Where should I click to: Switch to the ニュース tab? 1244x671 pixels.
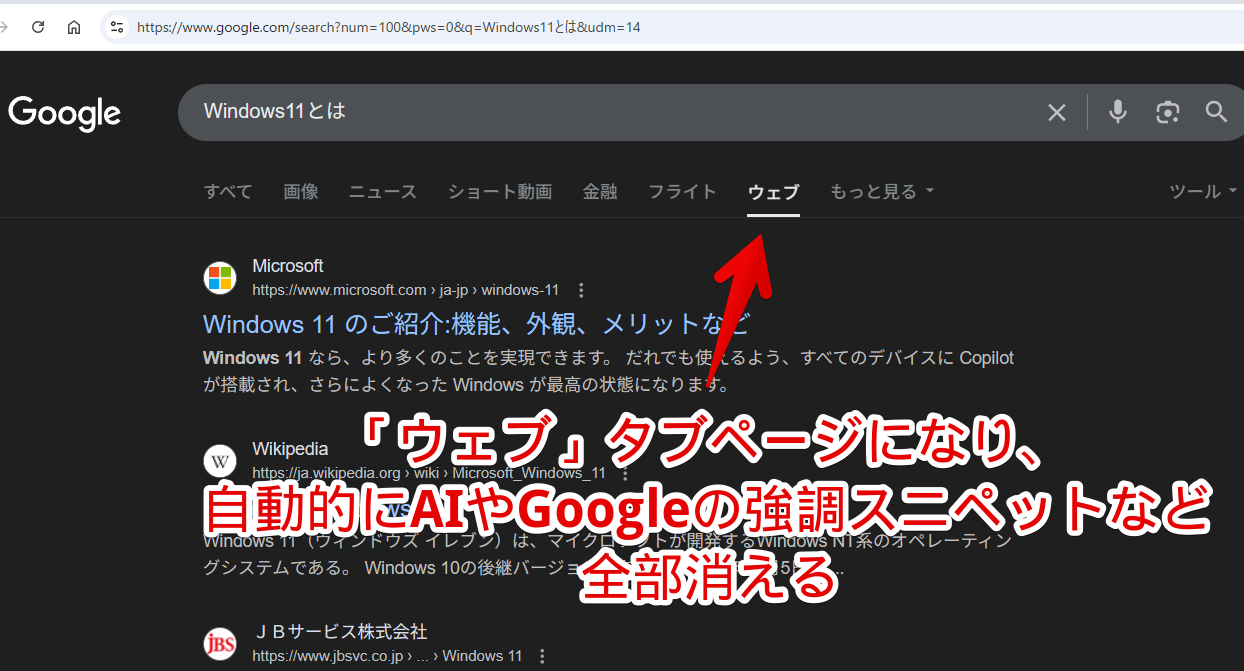tap(383, 191)
